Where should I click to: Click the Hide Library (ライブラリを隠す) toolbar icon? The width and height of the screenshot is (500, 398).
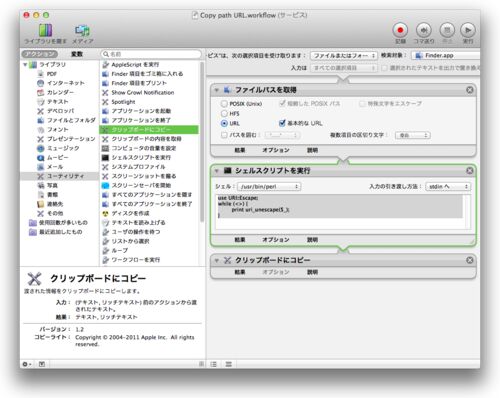click(x=46, y=31)
